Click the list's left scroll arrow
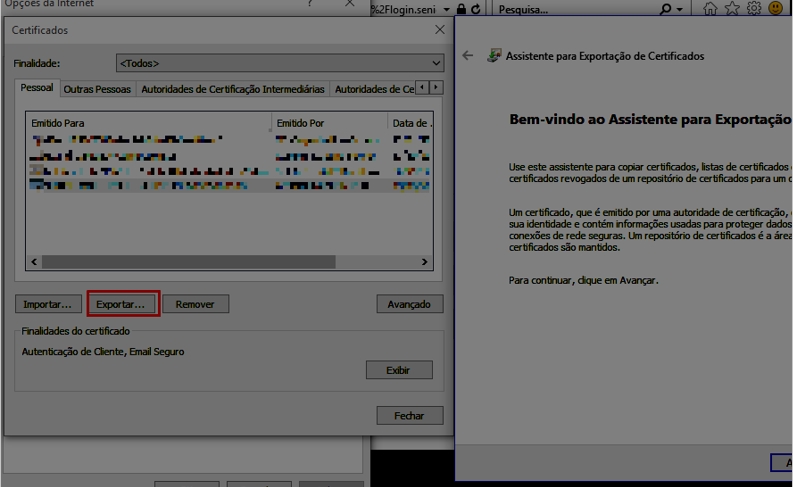 pos(34,261)
